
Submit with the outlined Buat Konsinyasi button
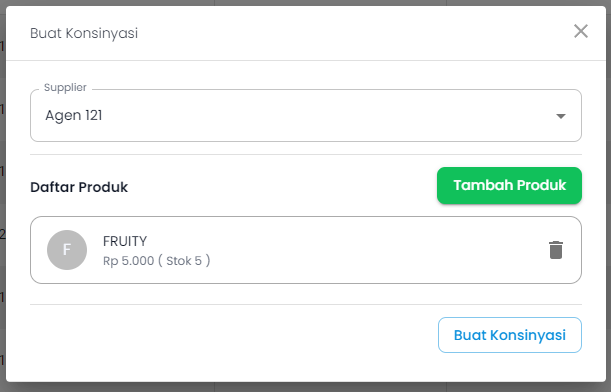[510, 335]
